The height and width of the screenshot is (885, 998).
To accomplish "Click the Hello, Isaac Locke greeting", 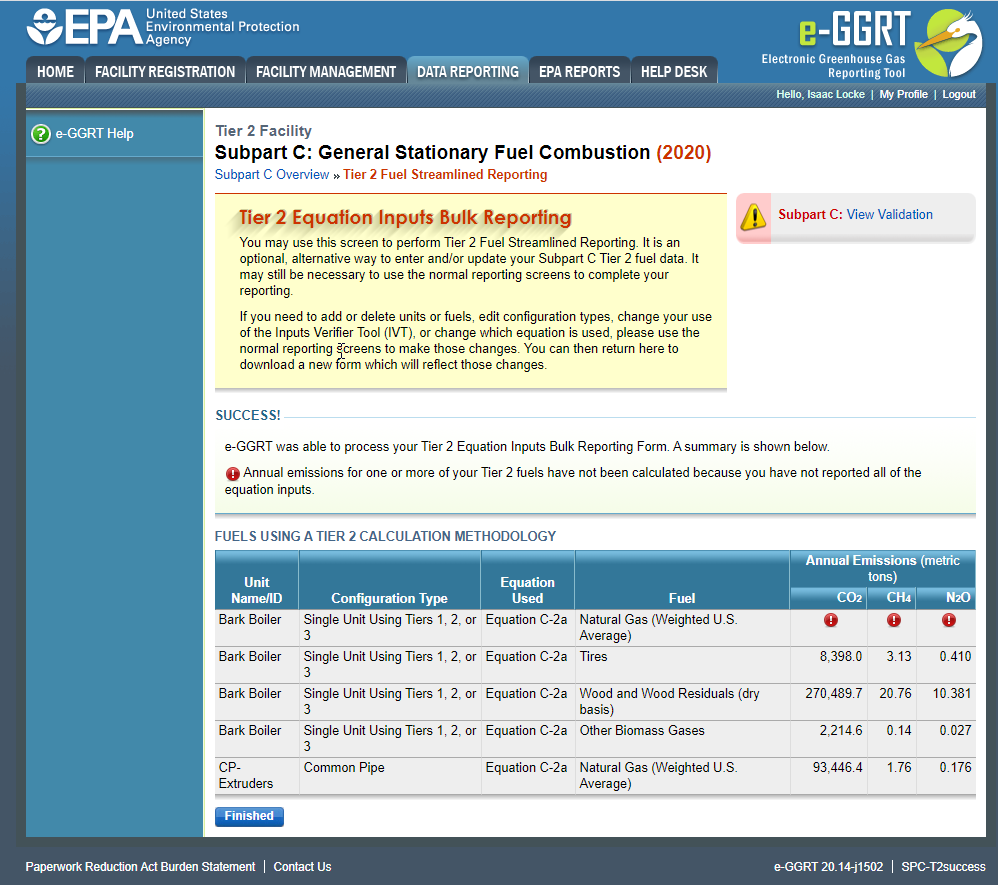I will click(820, 94).
